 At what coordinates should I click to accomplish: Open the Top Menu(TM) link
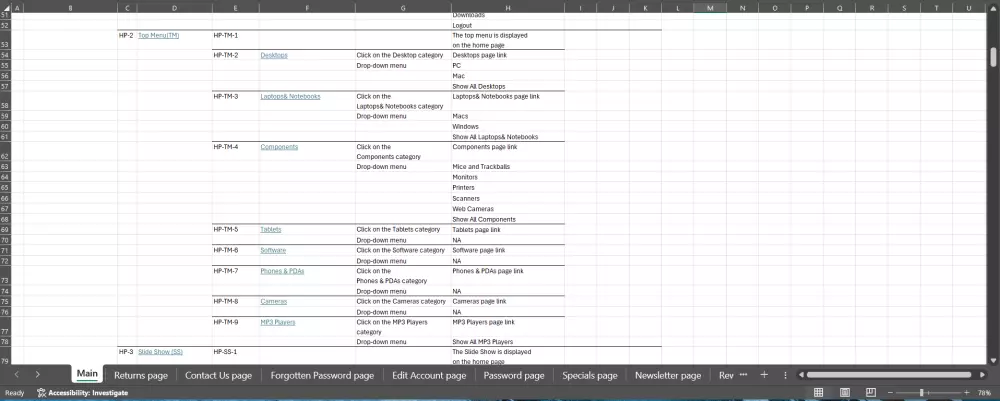tap(159, 36)
